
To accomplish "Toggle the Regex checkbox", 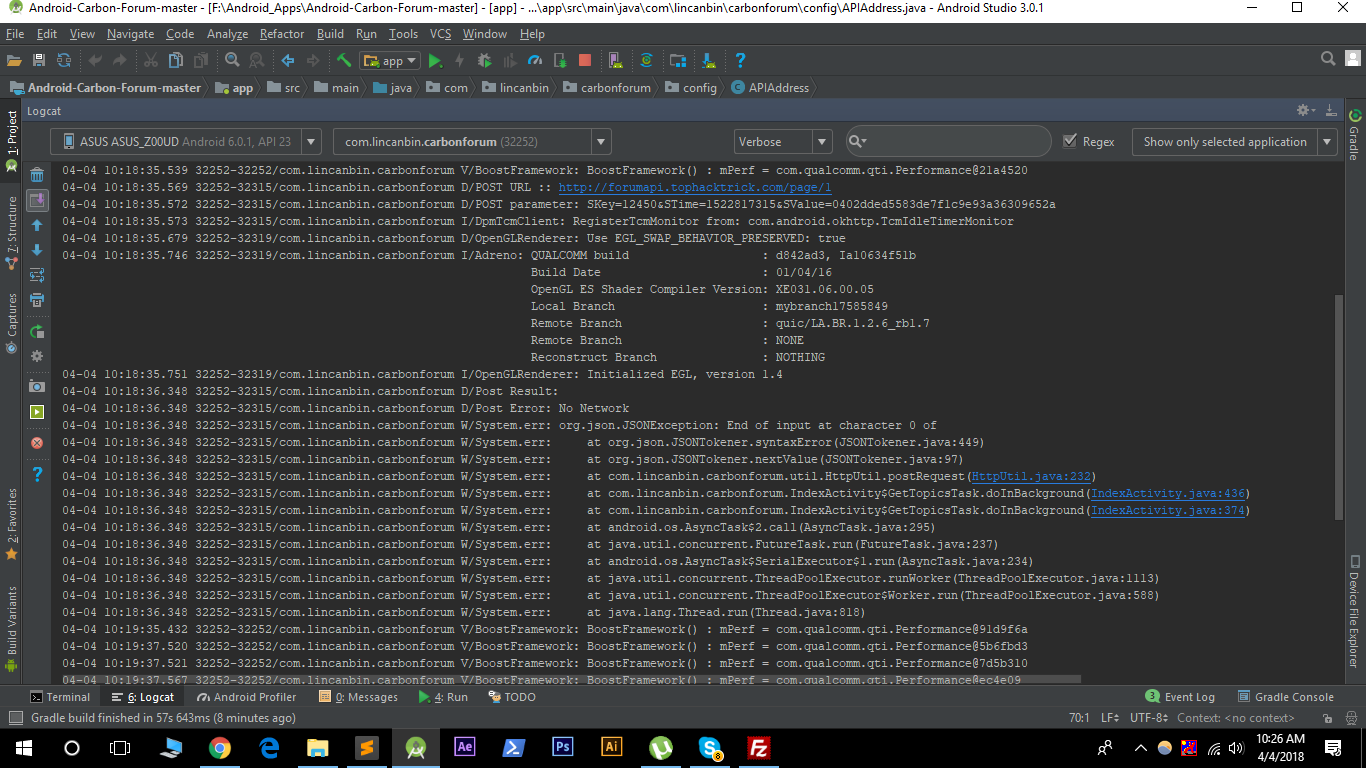I will (x=1071, y=141).
